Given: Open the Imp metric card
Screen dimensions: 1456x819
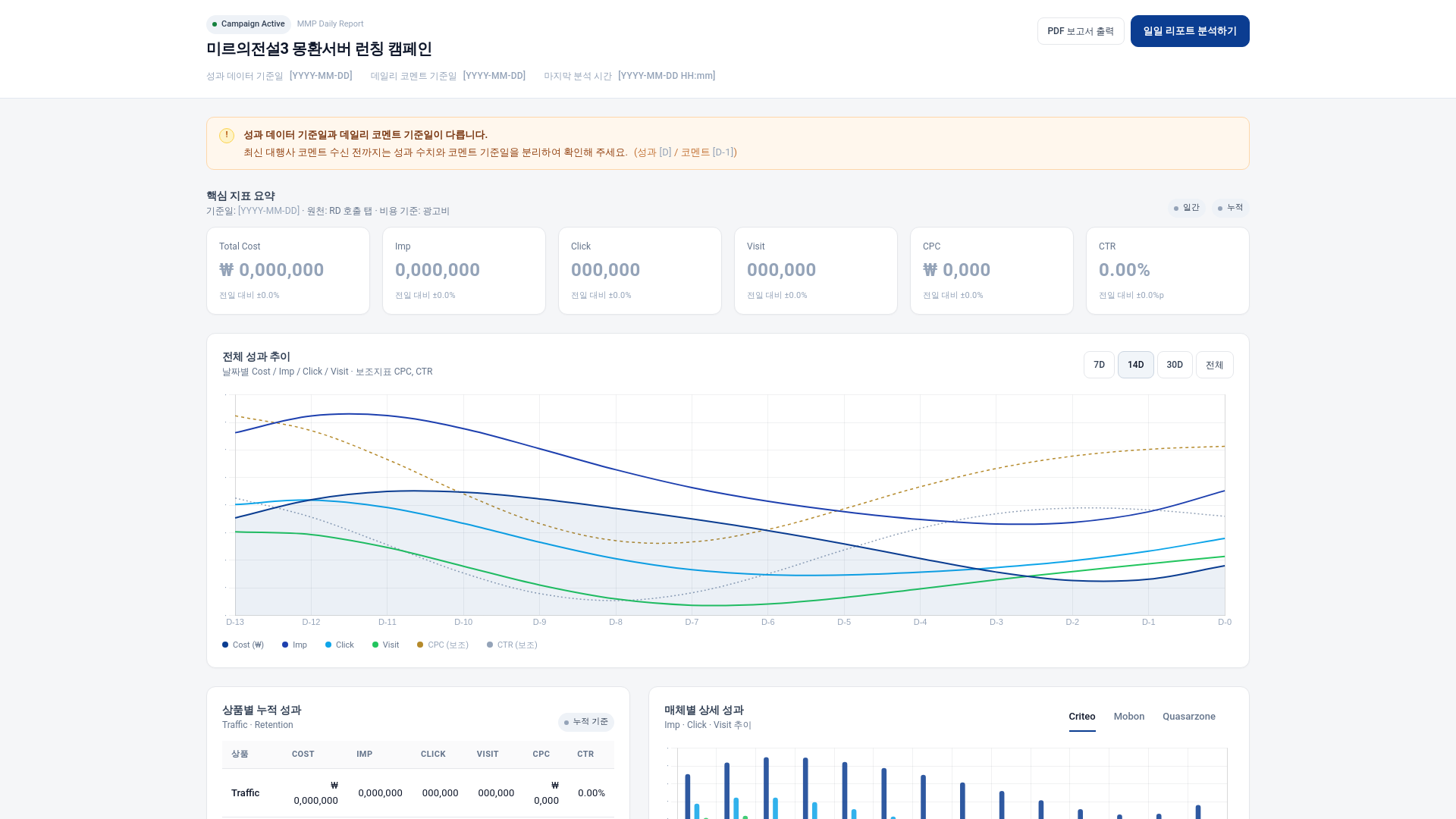Looking at the screenshot, I should tap(464, 271).
